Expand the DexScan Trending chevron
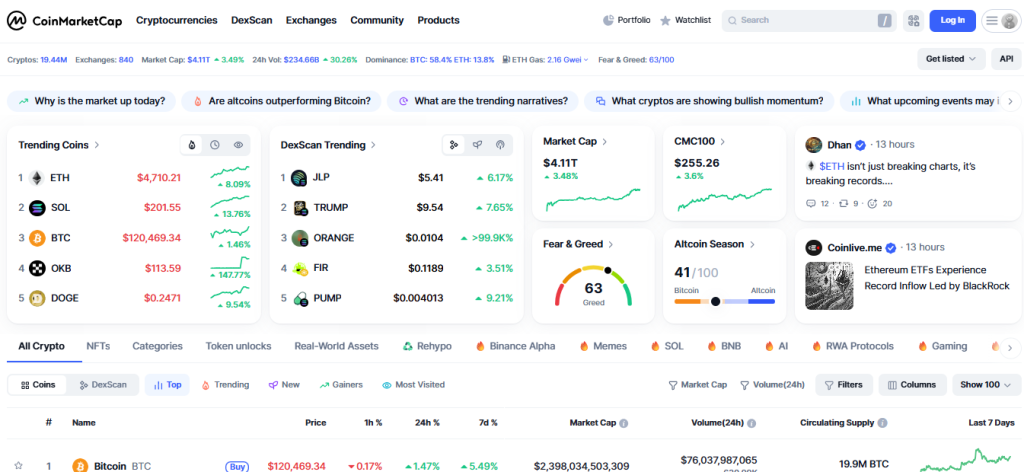The height and width of the screenshot is (472, 1024). coord(373,145)
